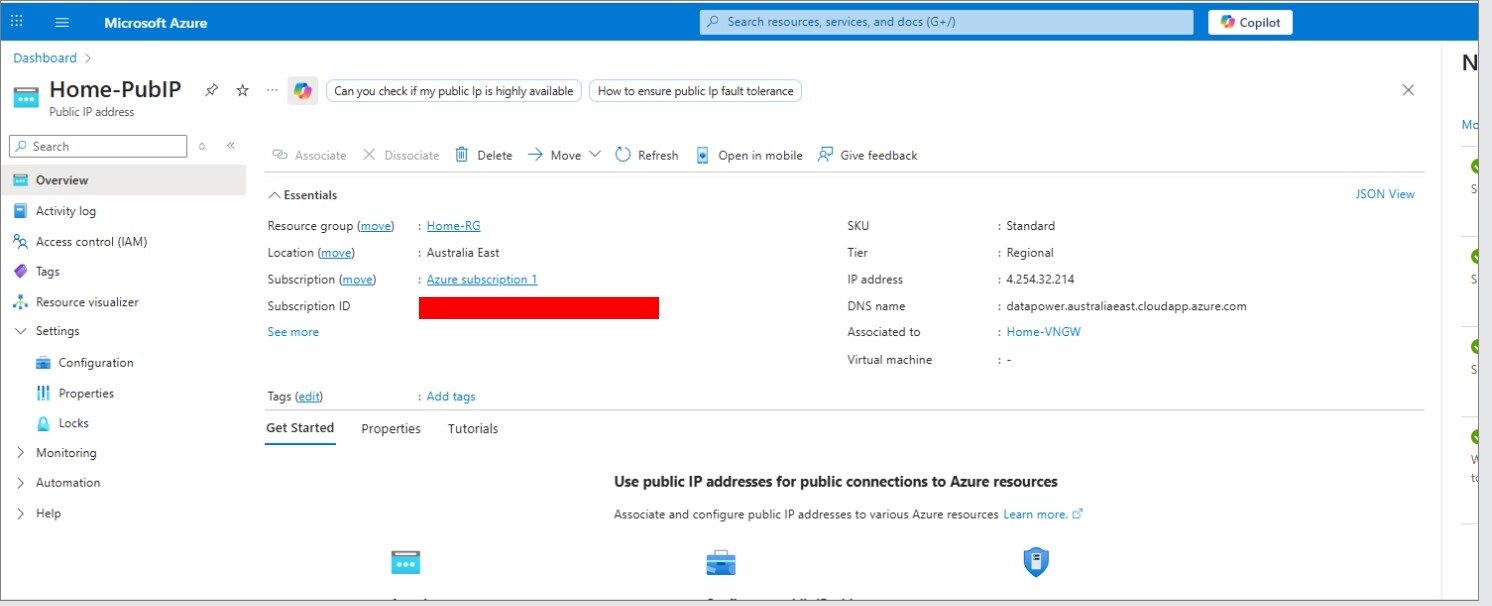Collapse the sidebar with double chevron
Screen dimensions: 1492x606
[230, 146]
